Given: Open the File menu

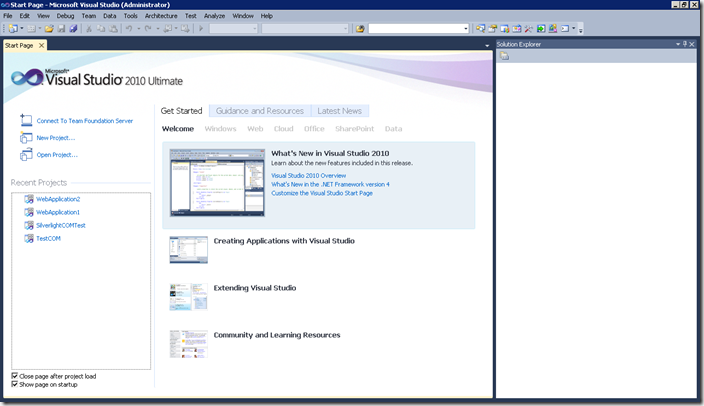Looking at the screenshot, I should 8,16.
